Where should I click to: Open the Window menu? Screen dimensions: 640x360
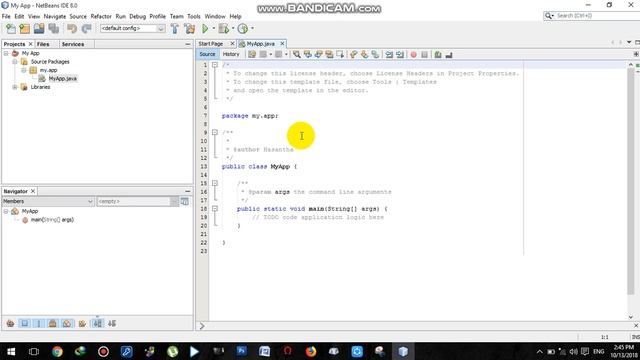click(x=215, y=16)
